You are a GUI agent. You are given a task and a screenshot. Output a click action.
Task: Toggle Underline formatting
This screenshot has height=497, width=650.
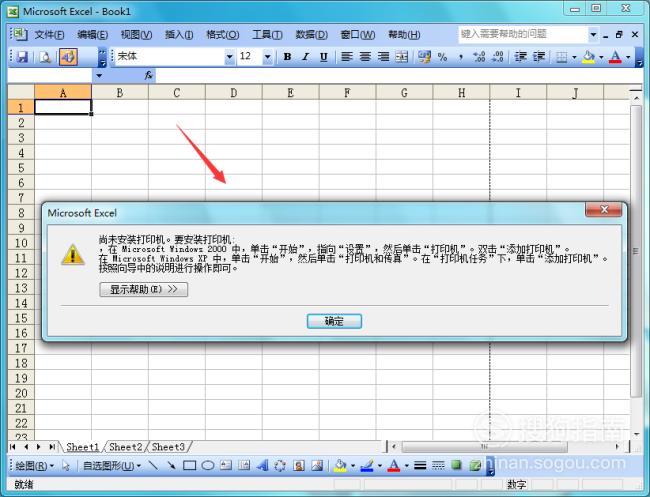(324, 57)
